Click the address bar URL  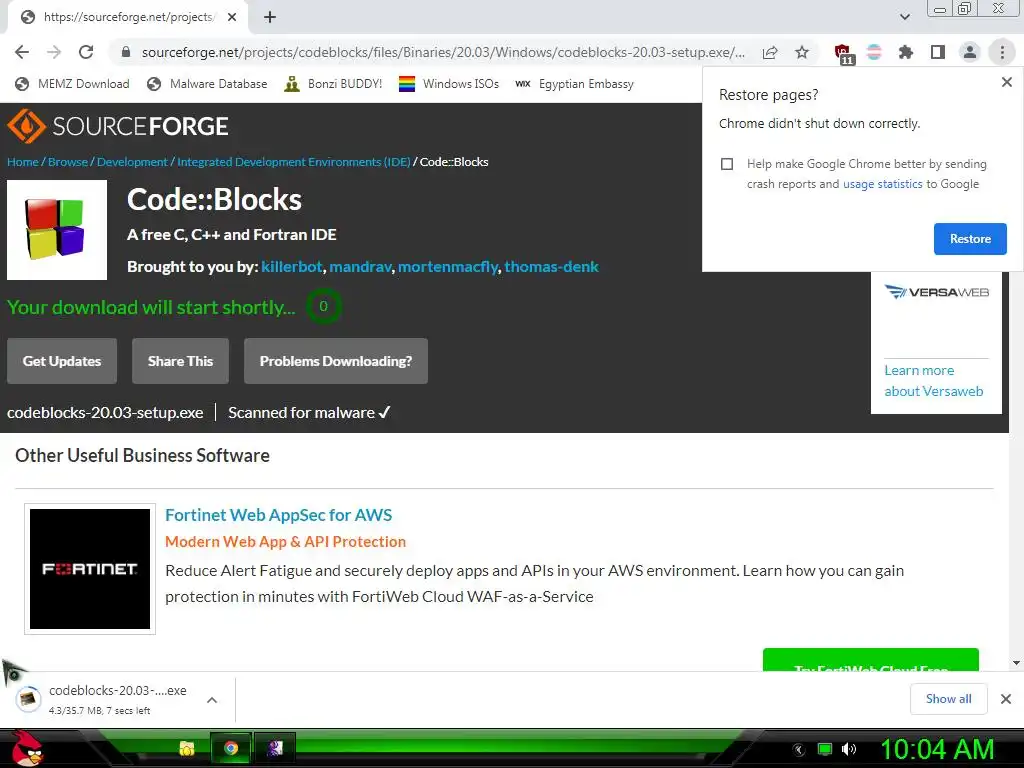click(443, 52)
